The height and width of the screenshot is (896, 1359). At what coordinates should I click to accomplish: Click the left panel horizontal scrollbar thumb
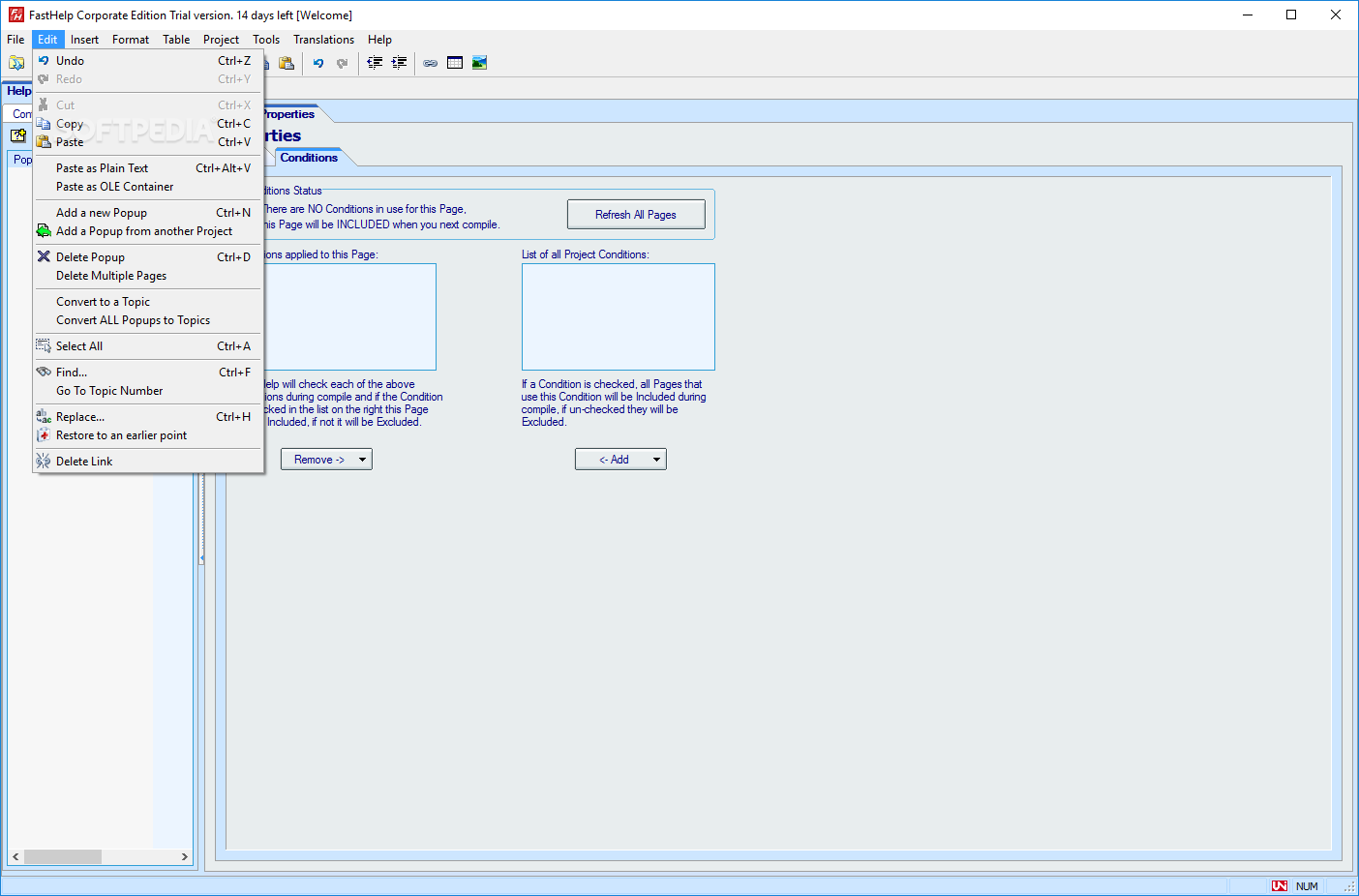tap(63, 857)
